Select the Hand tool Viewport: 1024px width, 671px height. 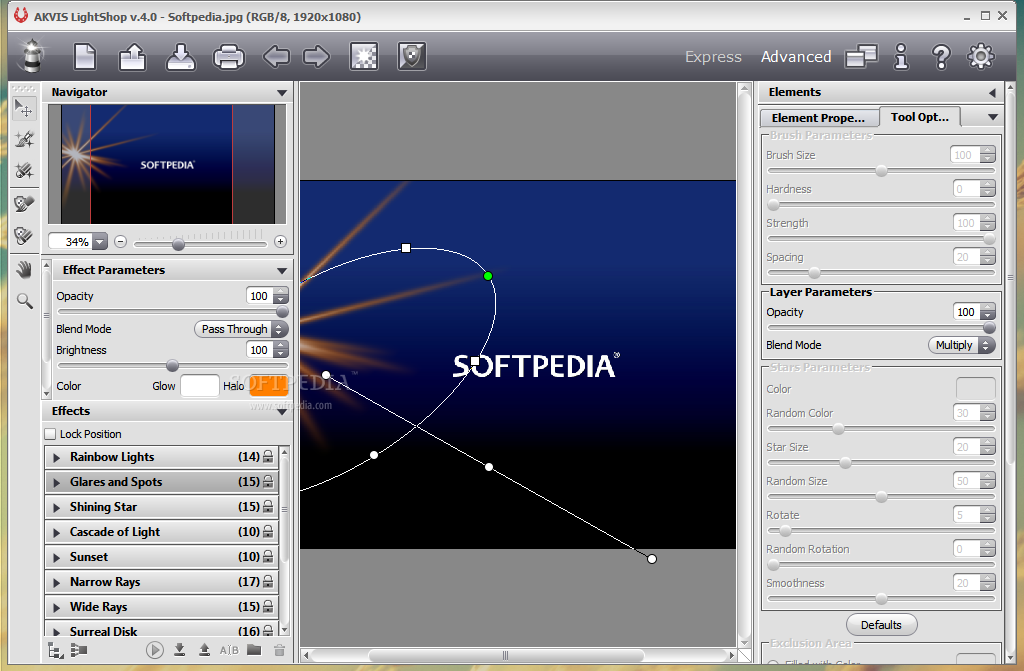[x=24, y=269]
